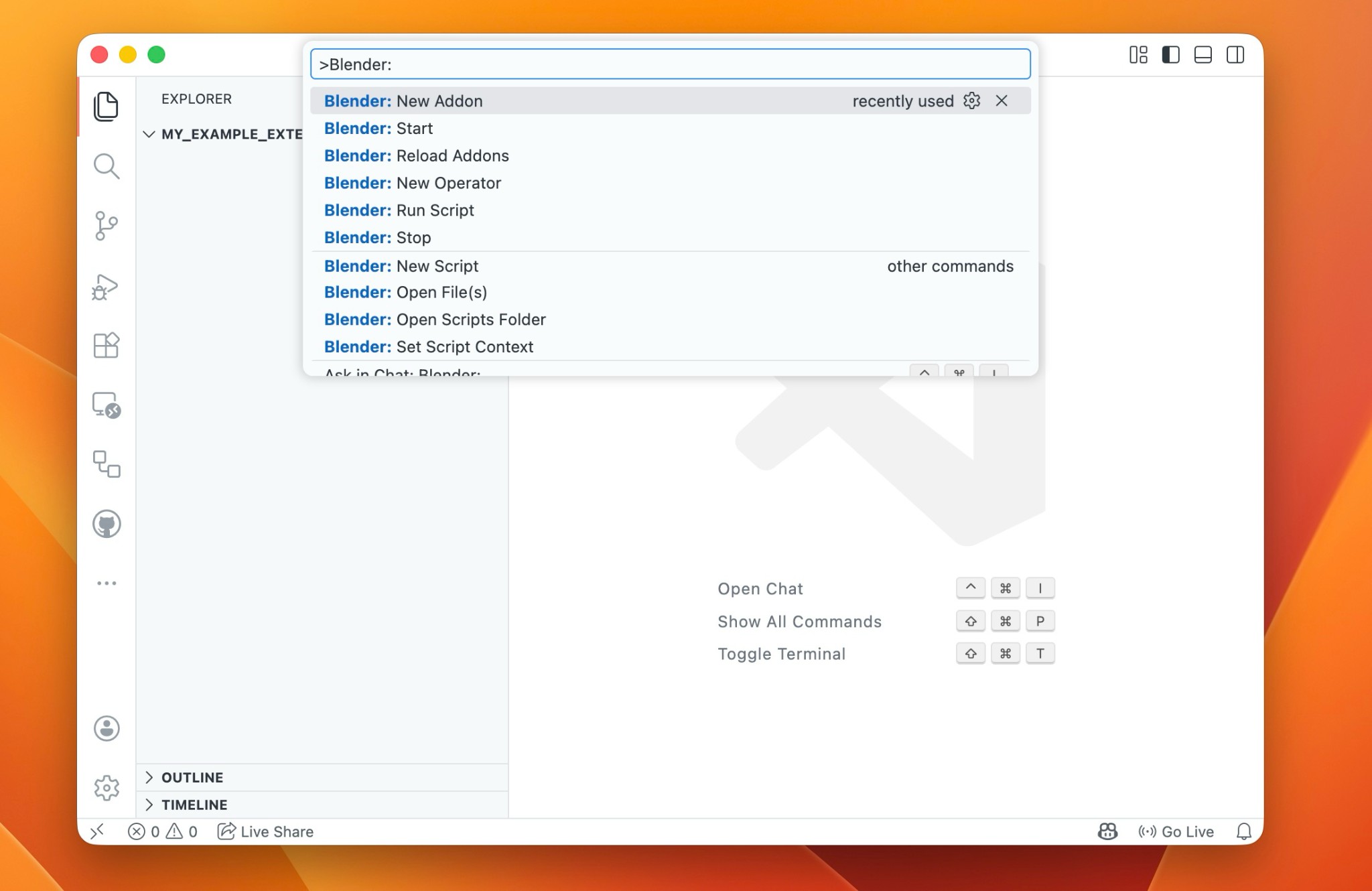Image resolution: width=1372 pixels, height=891 pixels.
Task: Click the Copilot icon in the status bar
Action: [1107, 831]
